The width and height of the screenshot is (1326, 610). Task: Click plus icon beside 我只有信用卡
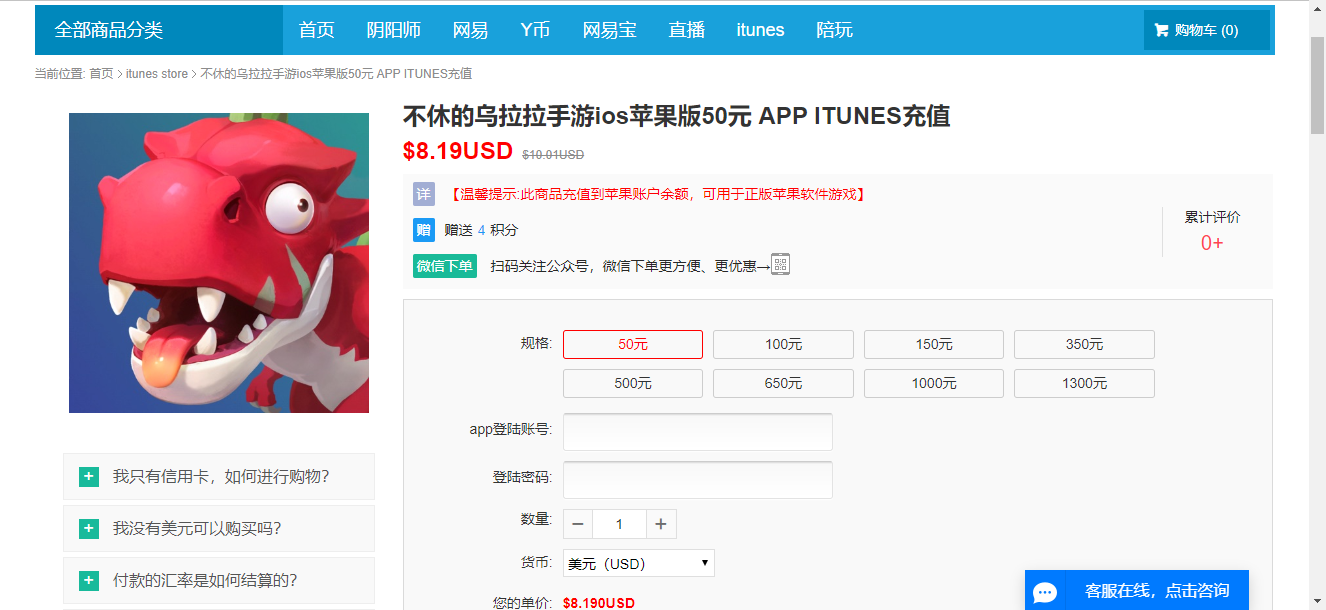pos(89,477)
